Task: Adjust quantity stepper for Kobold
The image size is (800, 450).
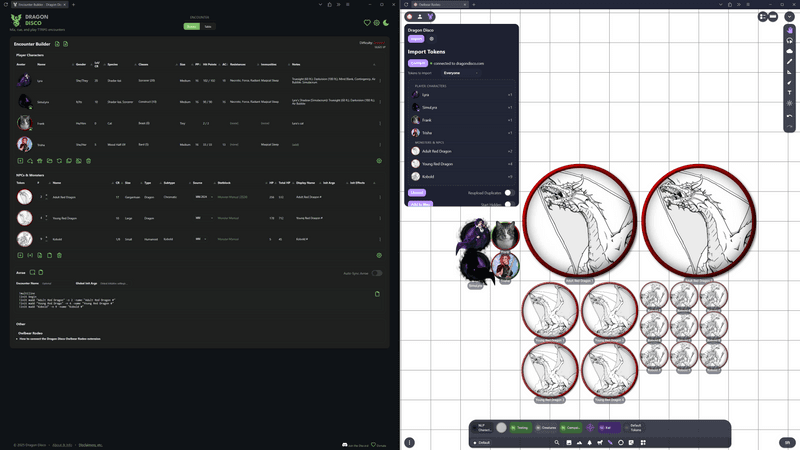Action: point(46,239)
